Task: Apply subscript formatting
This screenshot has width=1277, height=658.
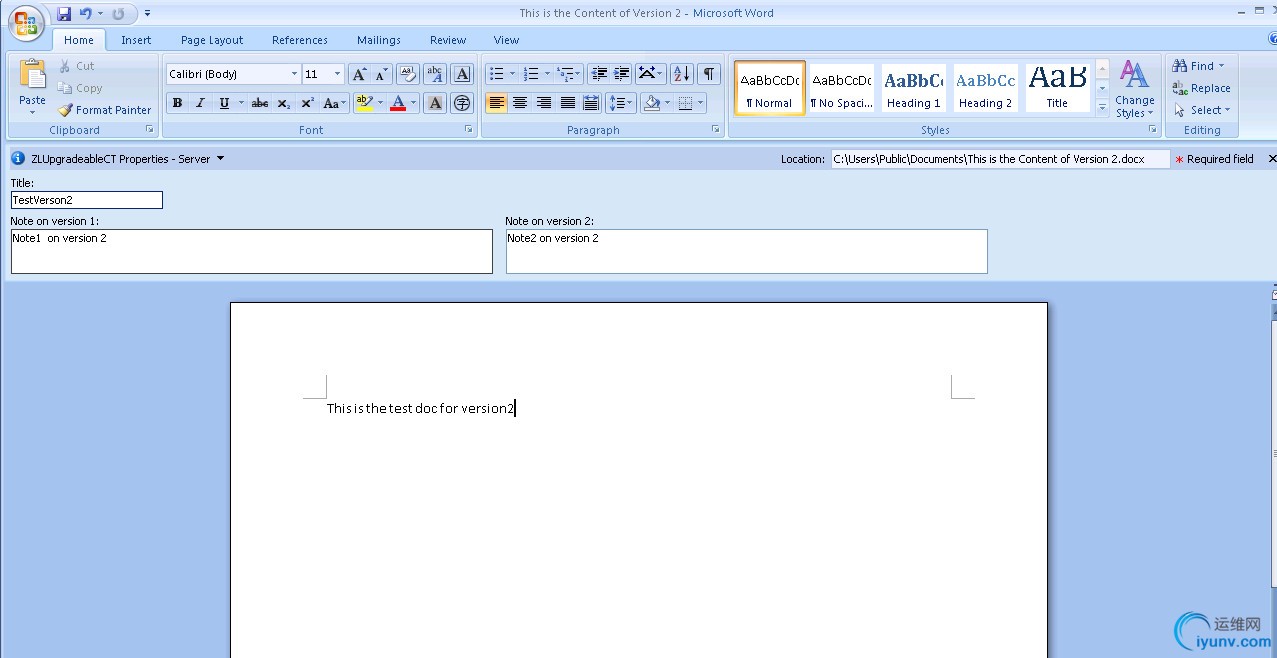Action: (x=284, y=103)
